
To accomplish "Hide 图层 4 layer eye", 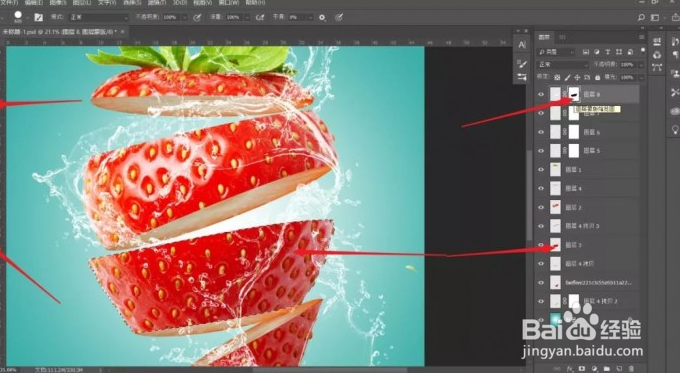I will pos(541,188).
